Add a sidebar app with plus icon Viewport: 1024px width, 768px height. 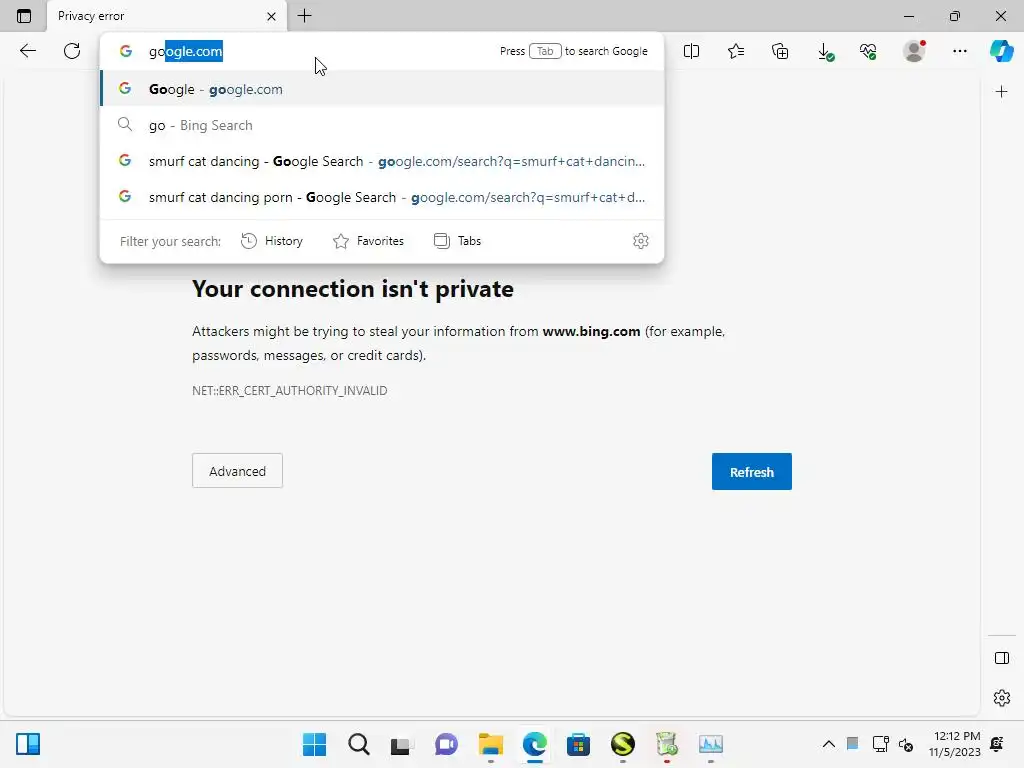(1001, 92)
